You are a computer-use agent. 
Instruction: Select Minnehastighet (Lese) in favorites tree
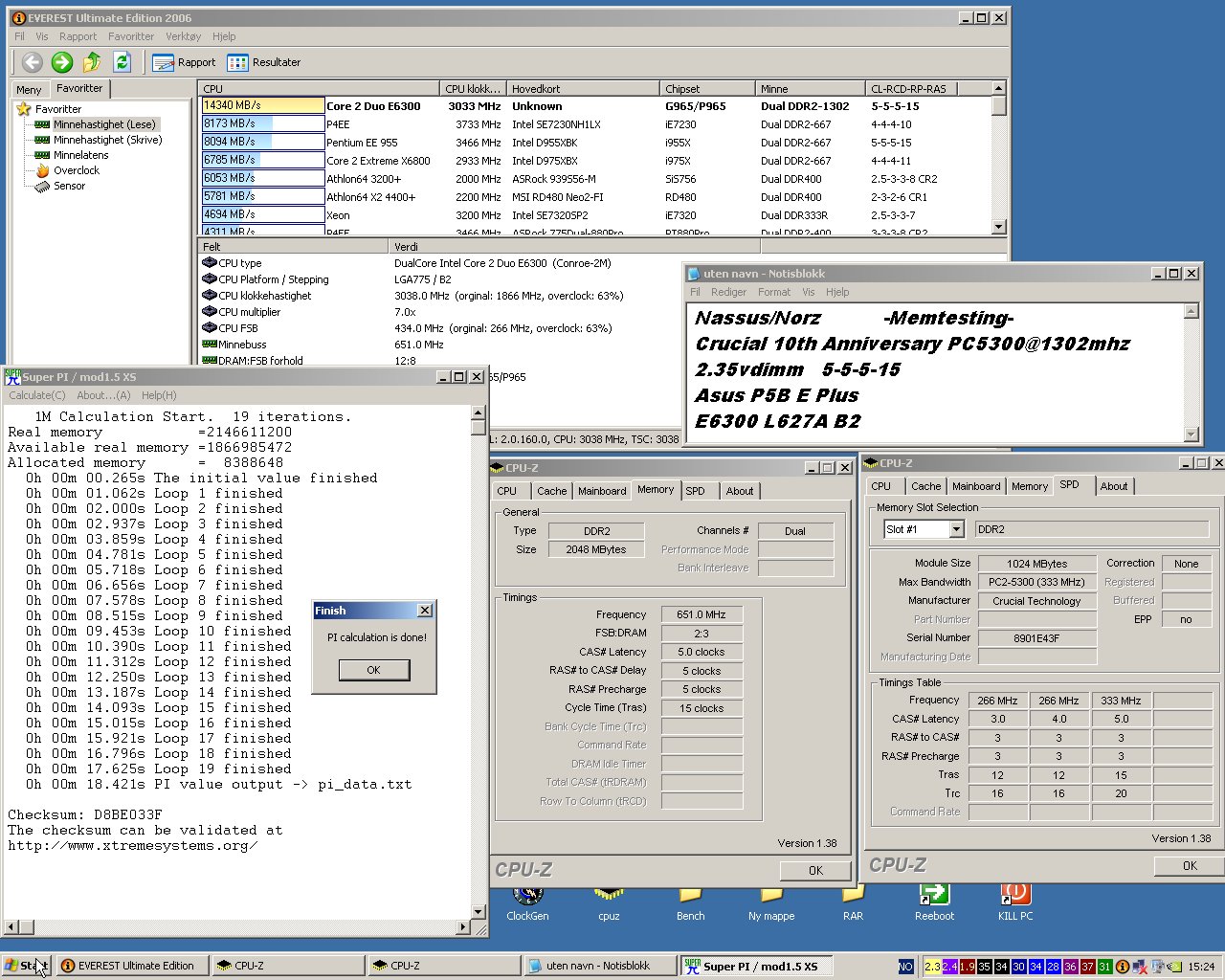96,124
